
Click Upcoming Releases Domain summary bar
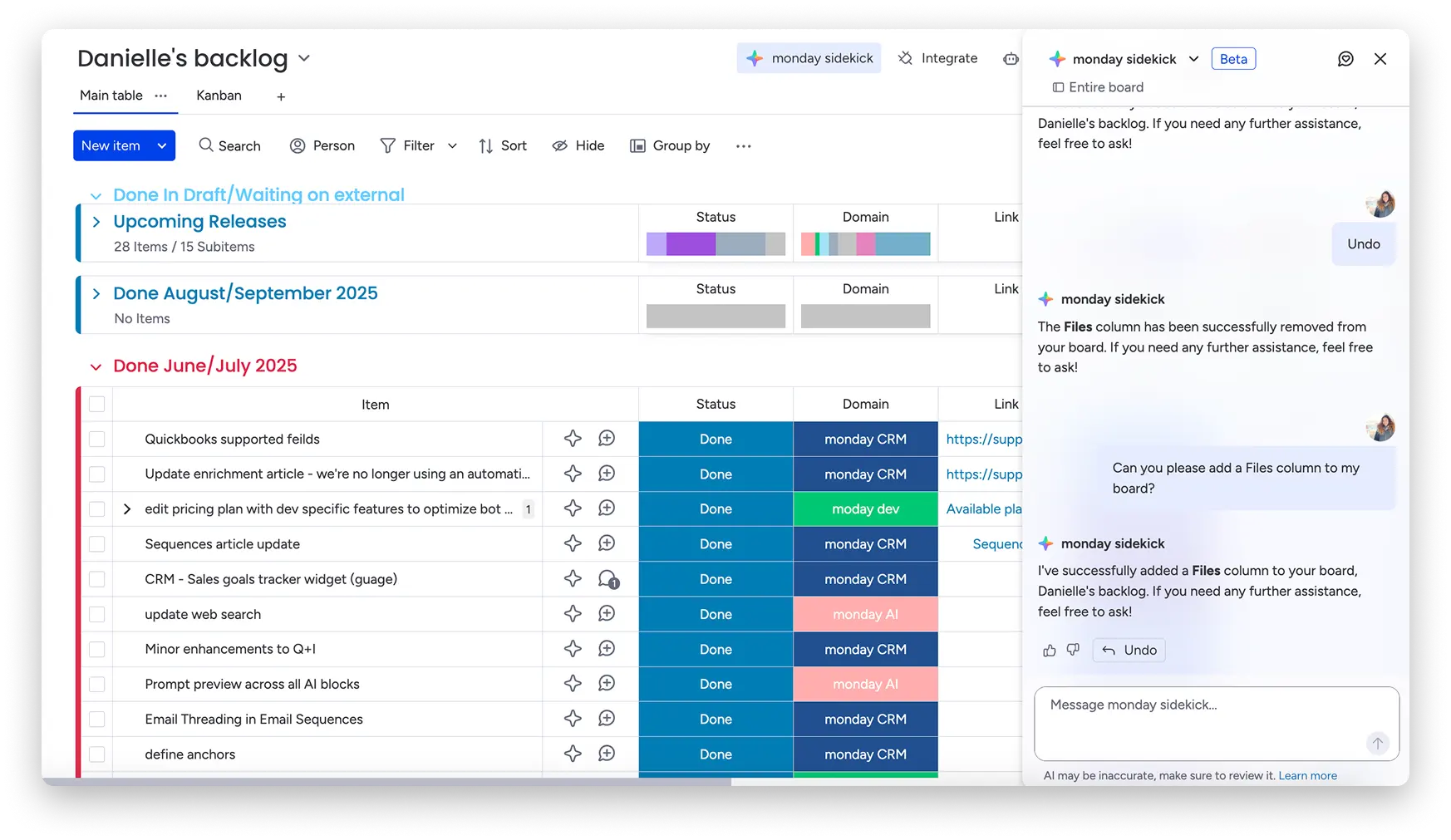865,243
